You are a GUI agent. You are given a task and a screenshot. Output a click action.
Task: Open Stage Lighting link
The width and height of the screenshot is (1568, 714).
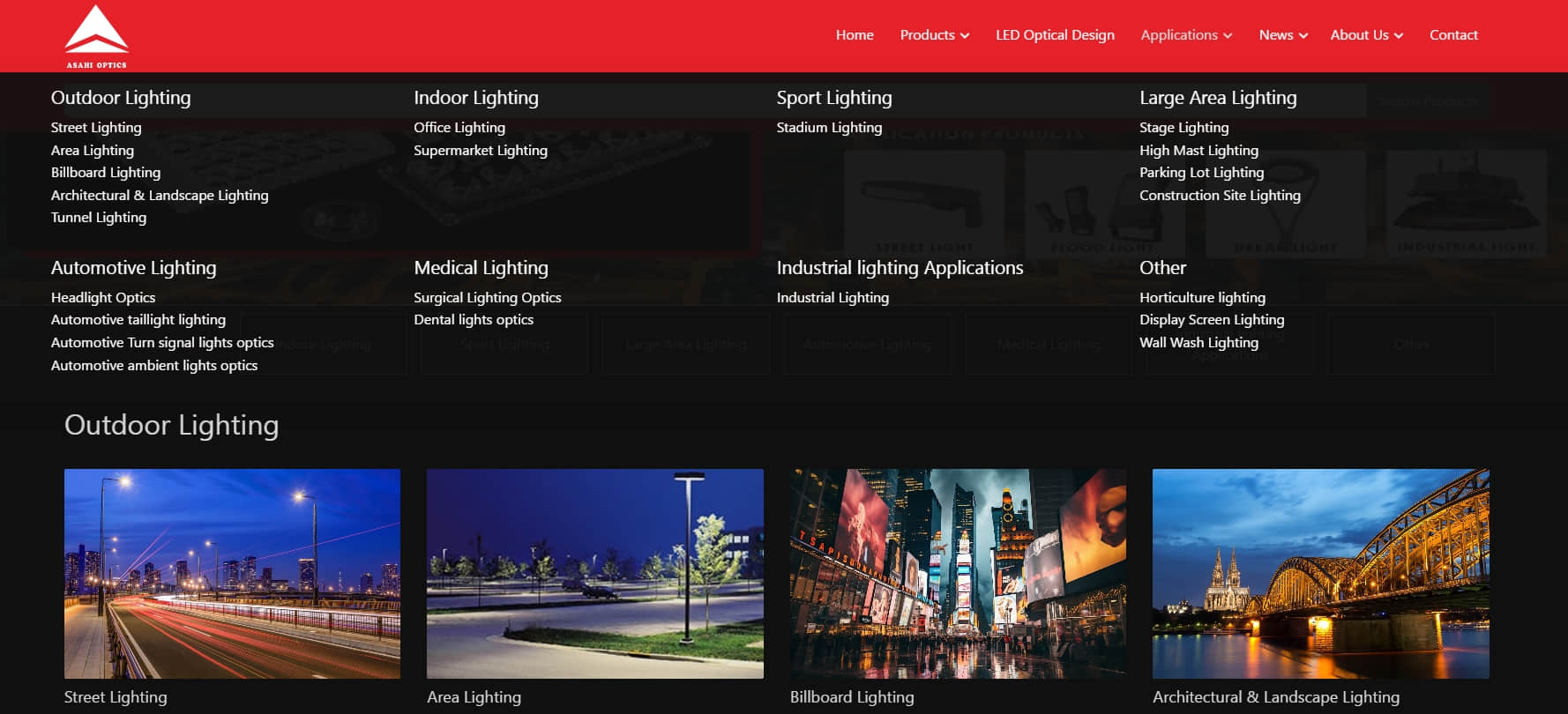(1183, 128)
